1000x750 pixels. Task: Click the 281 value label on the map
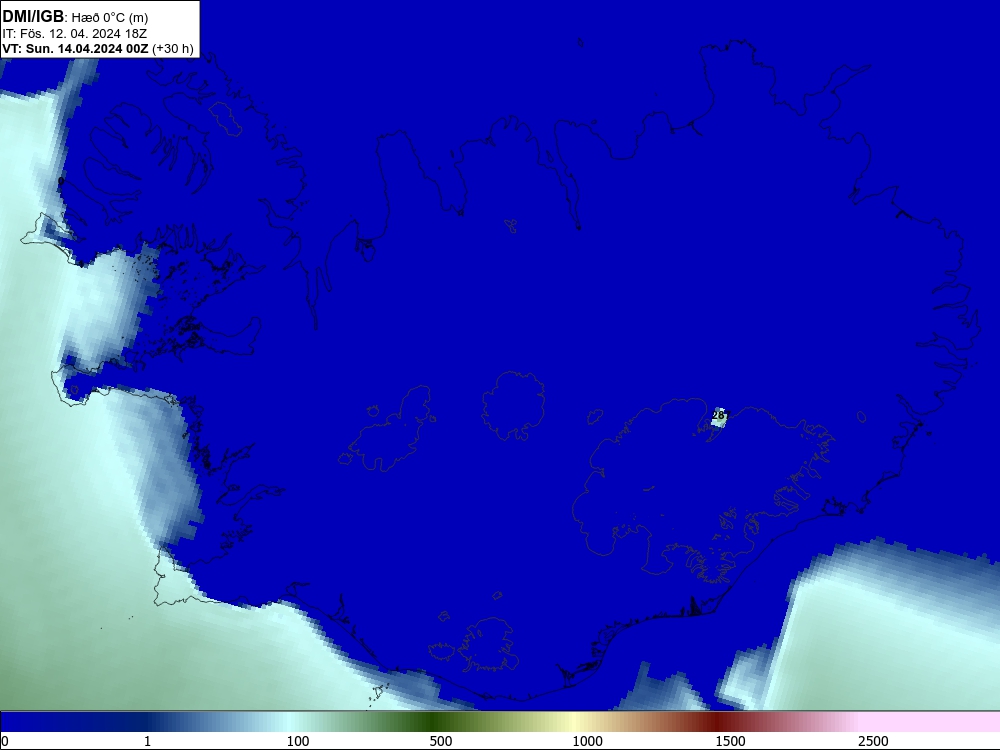(x=719, y=415)
